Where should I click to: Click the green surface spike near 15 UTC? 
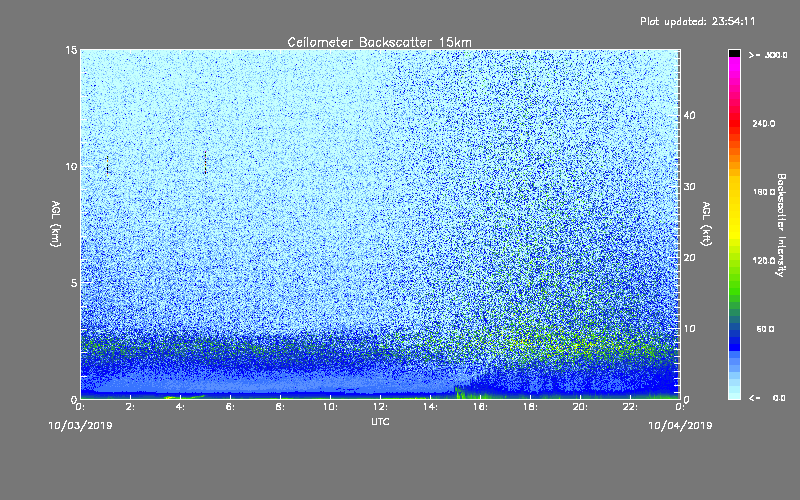458,392
